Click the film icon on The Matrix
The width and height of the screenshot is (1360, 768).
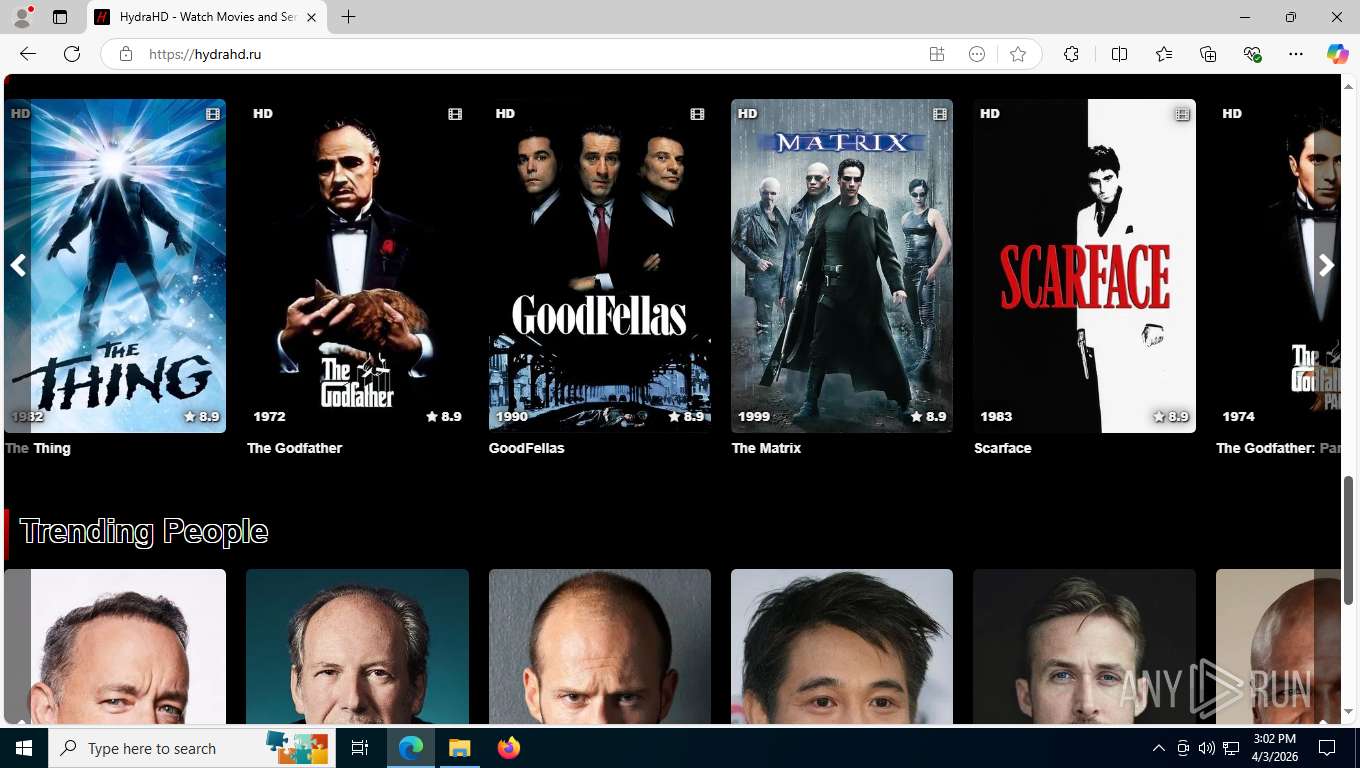[x=940, y=114]
